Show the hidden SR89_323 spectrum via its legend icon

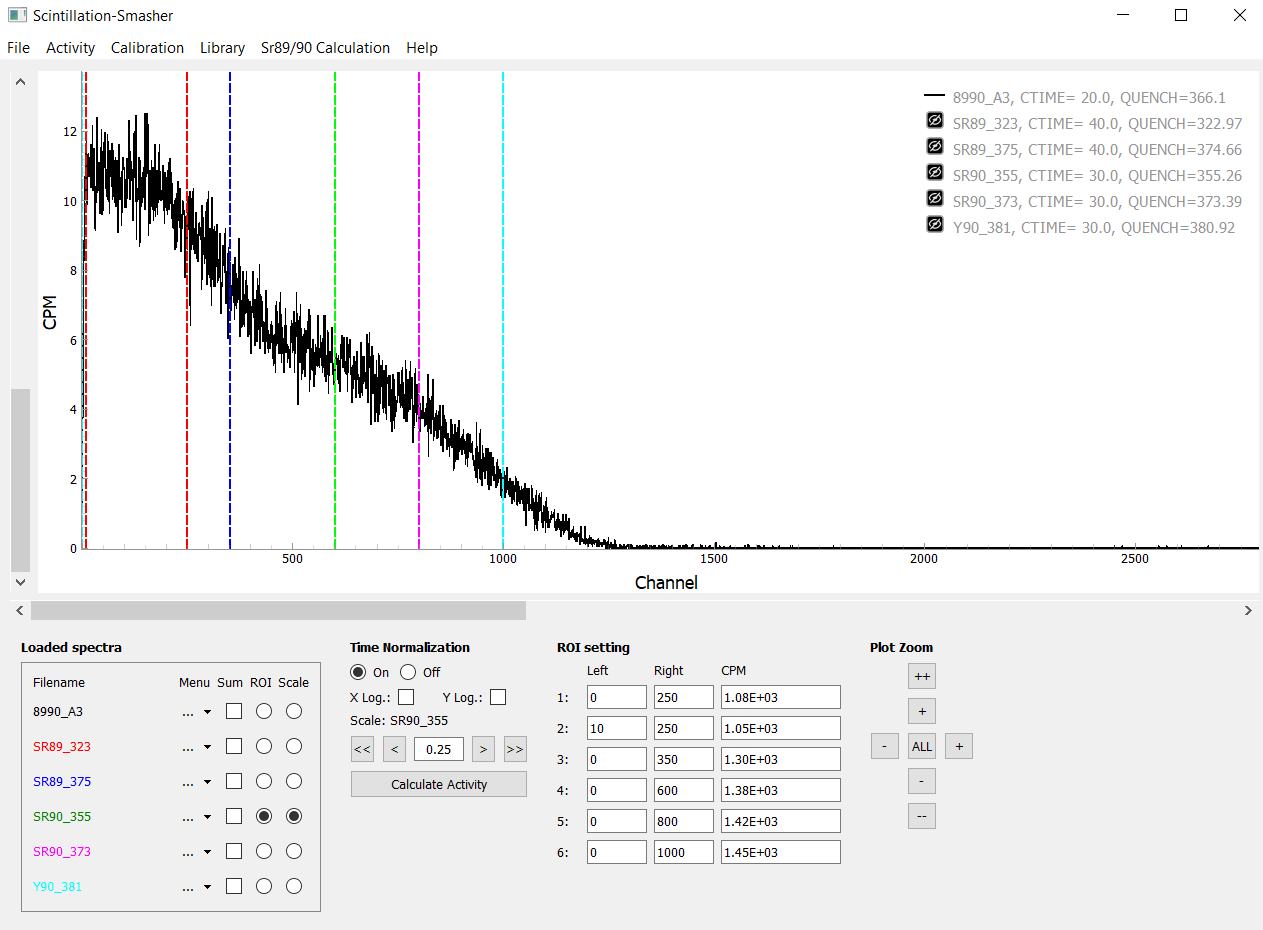point(934,119)
